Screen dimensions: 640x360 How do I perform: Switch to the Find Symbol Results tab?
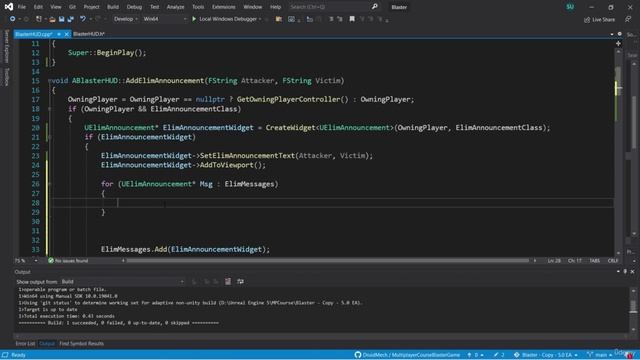pyautogui.click(x=82, y=344)
